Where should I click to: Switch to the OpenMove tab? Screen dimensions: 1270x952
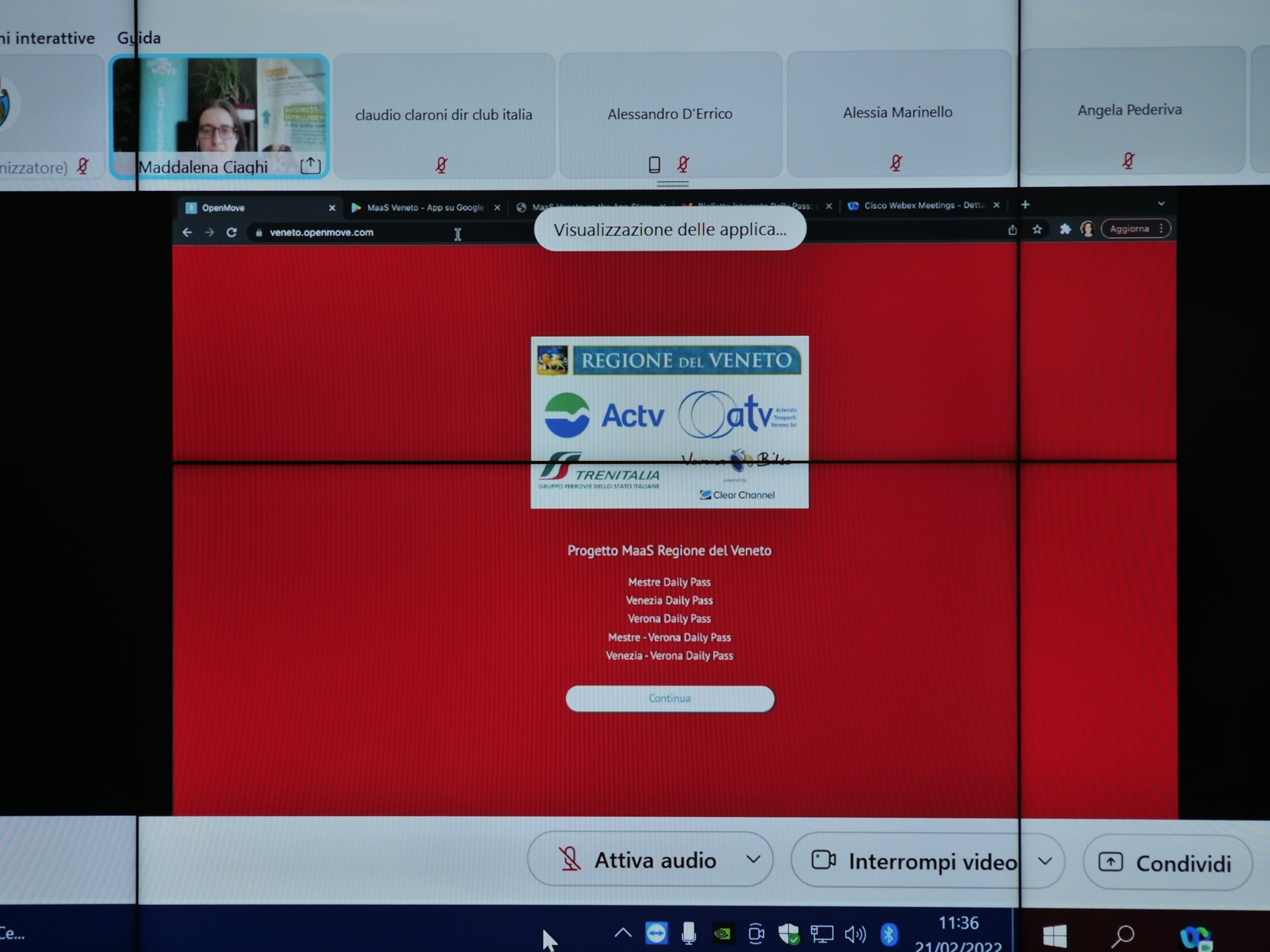pyautogui.click(x=261, y=208)
